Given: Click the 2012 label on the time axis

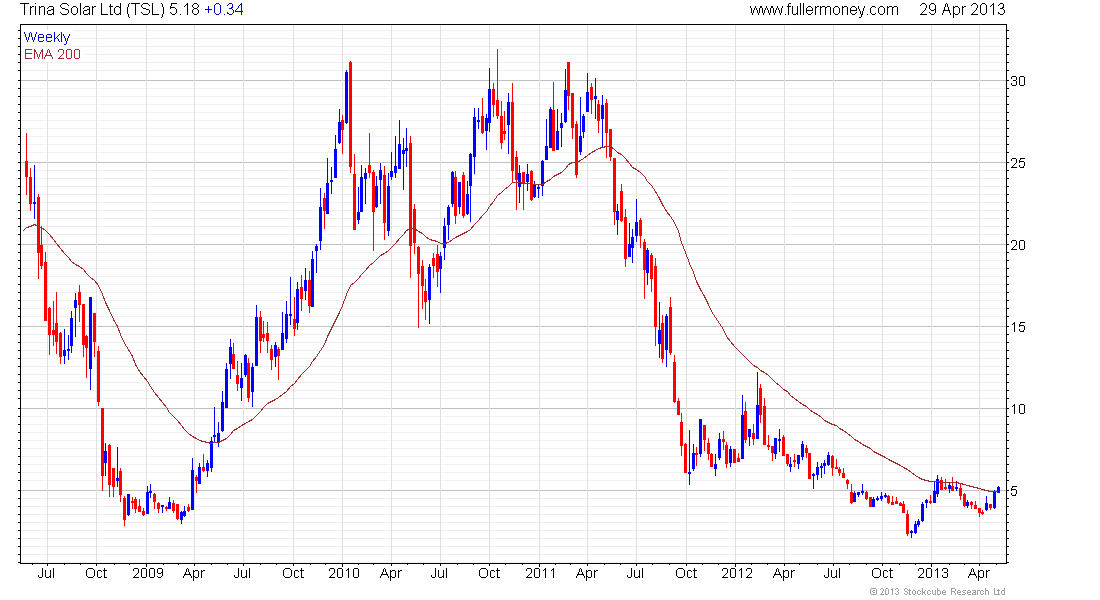Looking at the screenshot, I should click(737, 573).
